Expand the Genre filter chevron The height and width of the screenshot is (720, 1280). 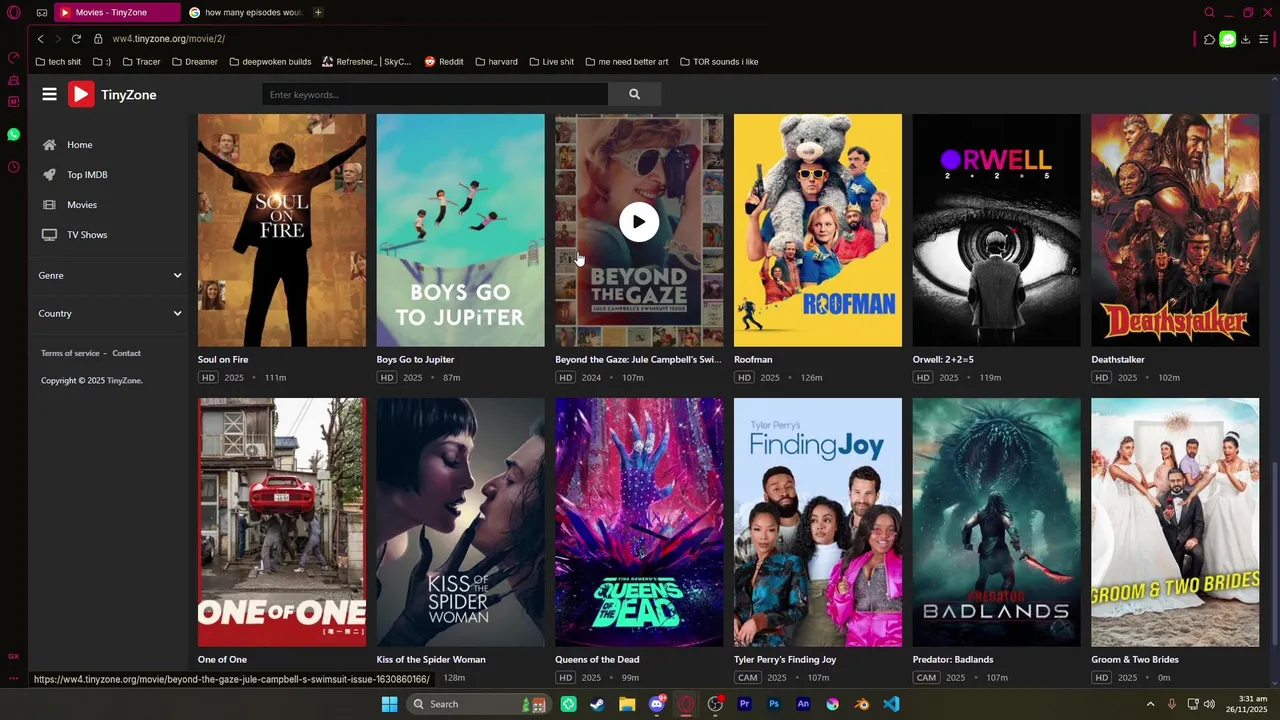click(177, 275)
